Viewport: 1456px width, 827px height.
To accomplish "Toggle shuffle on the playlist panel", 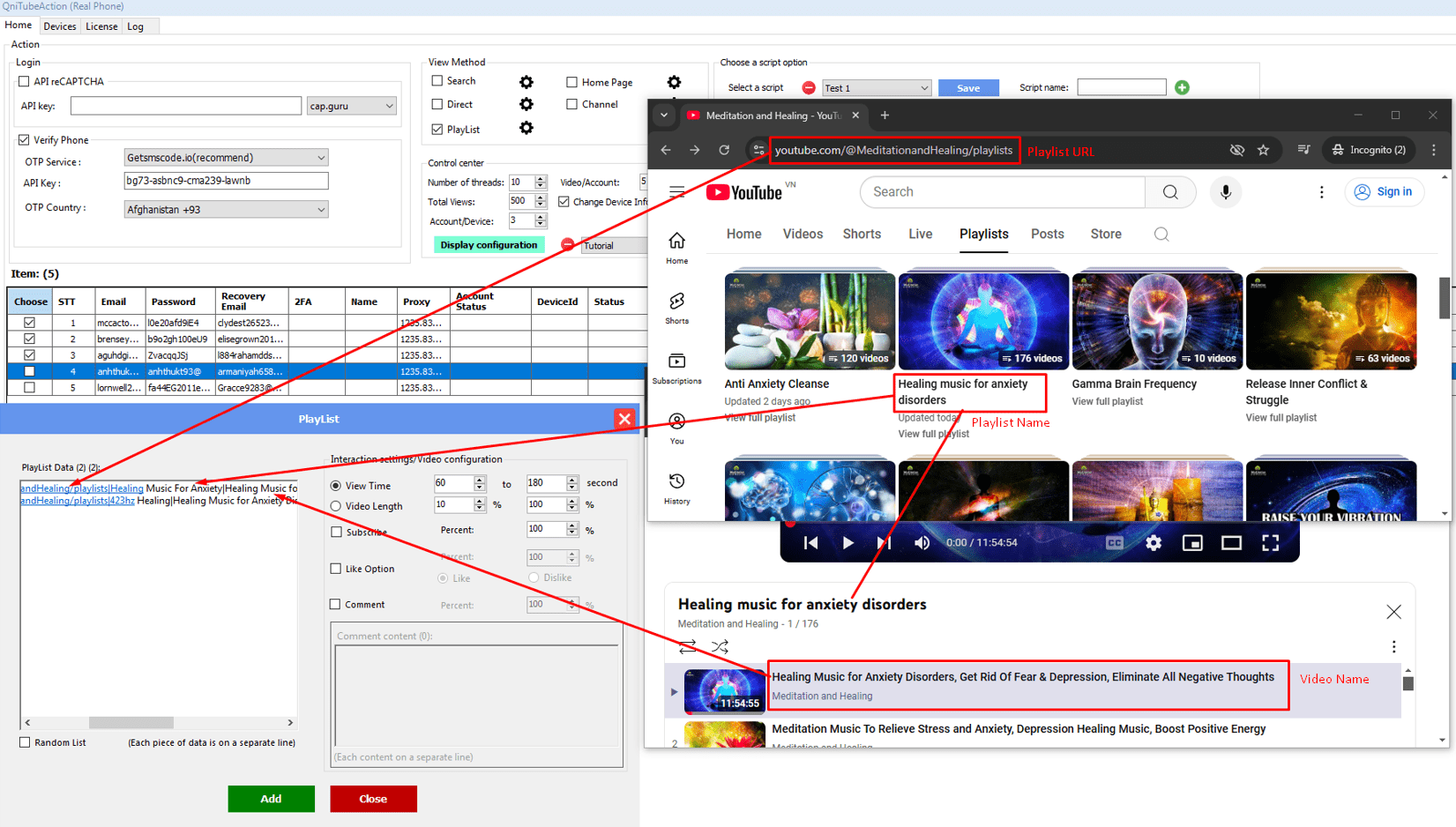I will [721, 646].
